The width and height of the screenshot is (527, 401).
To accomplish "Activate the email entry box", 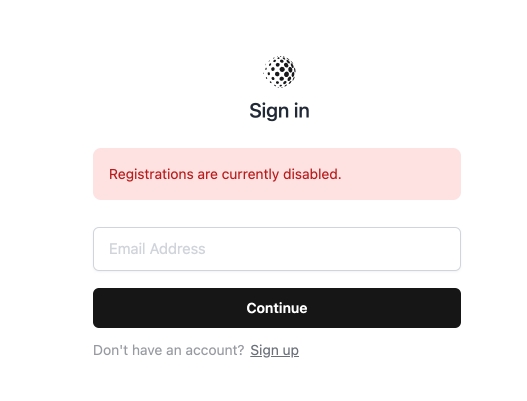I will [x=277, y=249].
